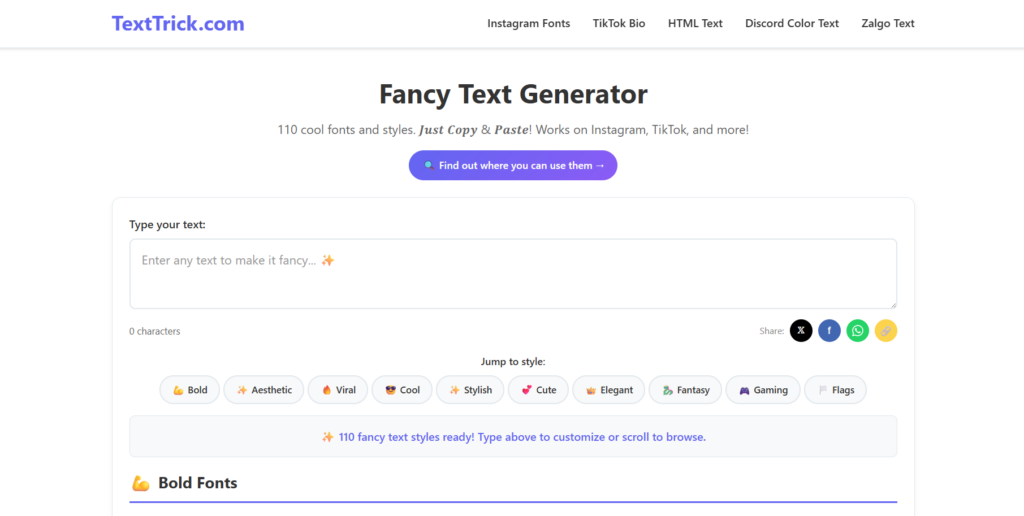The width and height of the screenshot is (1024, 516).
Task: Jump to Bold style
Action: point(189,390)
